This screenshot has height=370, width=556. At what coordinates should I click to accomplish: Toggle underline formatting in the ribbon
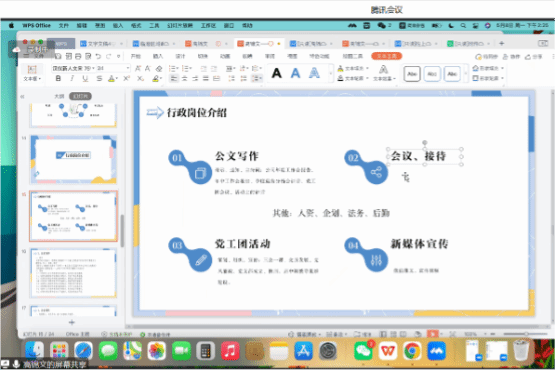click(85, 78)
